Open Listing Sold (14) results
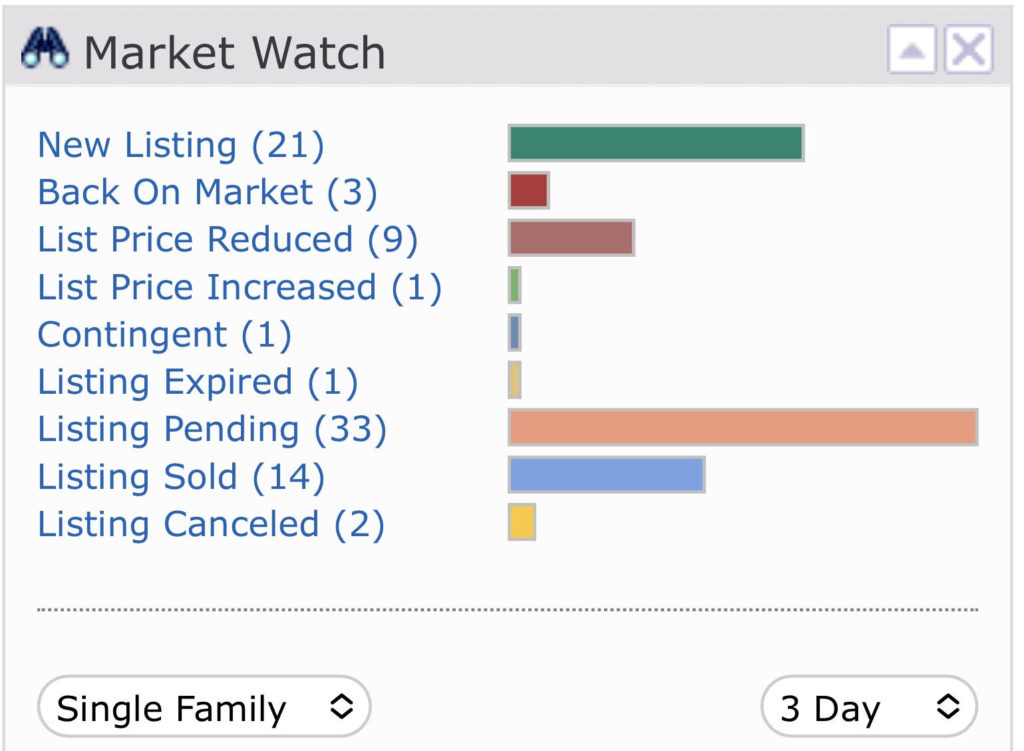Viewport: 1024px width, 751px height. click(181, 476)
